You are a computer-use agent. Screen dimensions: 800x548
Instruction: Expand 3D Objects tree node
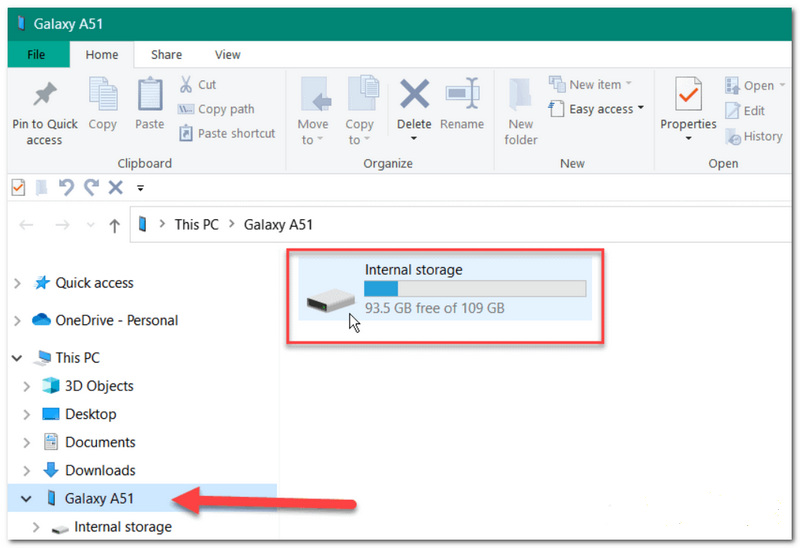[27, 386]
